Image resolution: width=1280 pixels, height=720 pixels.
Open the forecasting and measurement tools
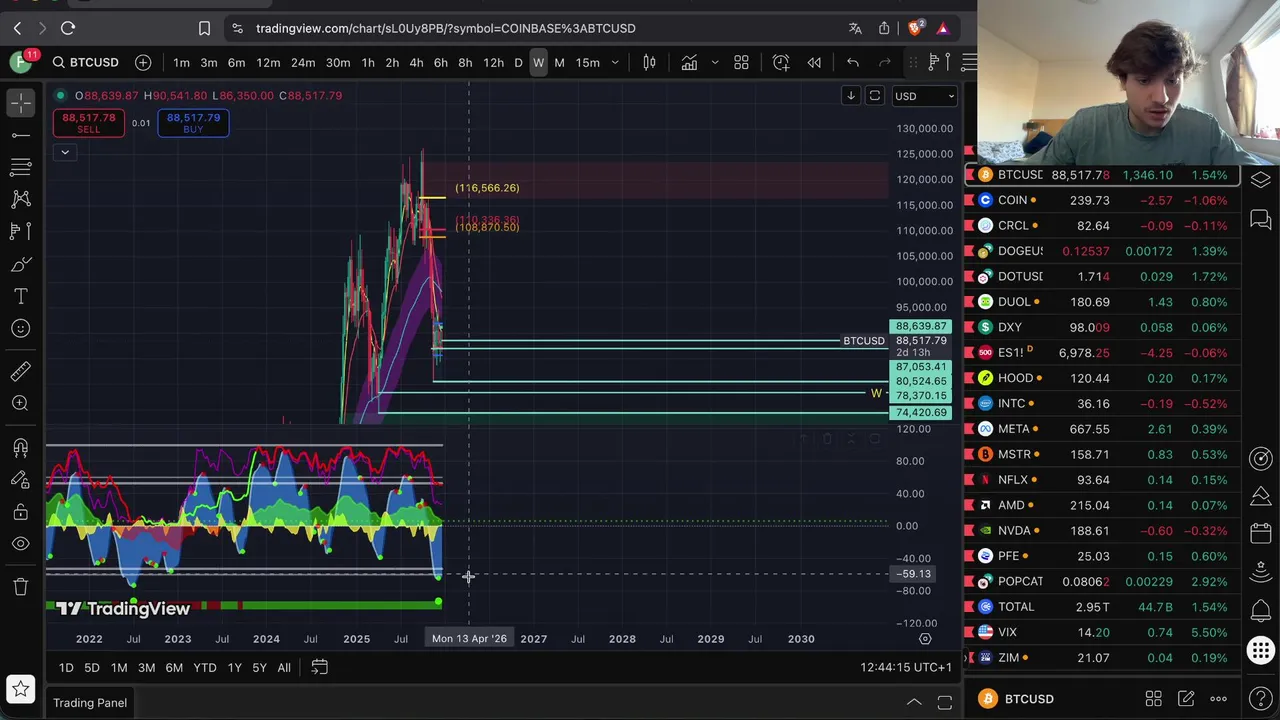[x=21, y=231]
